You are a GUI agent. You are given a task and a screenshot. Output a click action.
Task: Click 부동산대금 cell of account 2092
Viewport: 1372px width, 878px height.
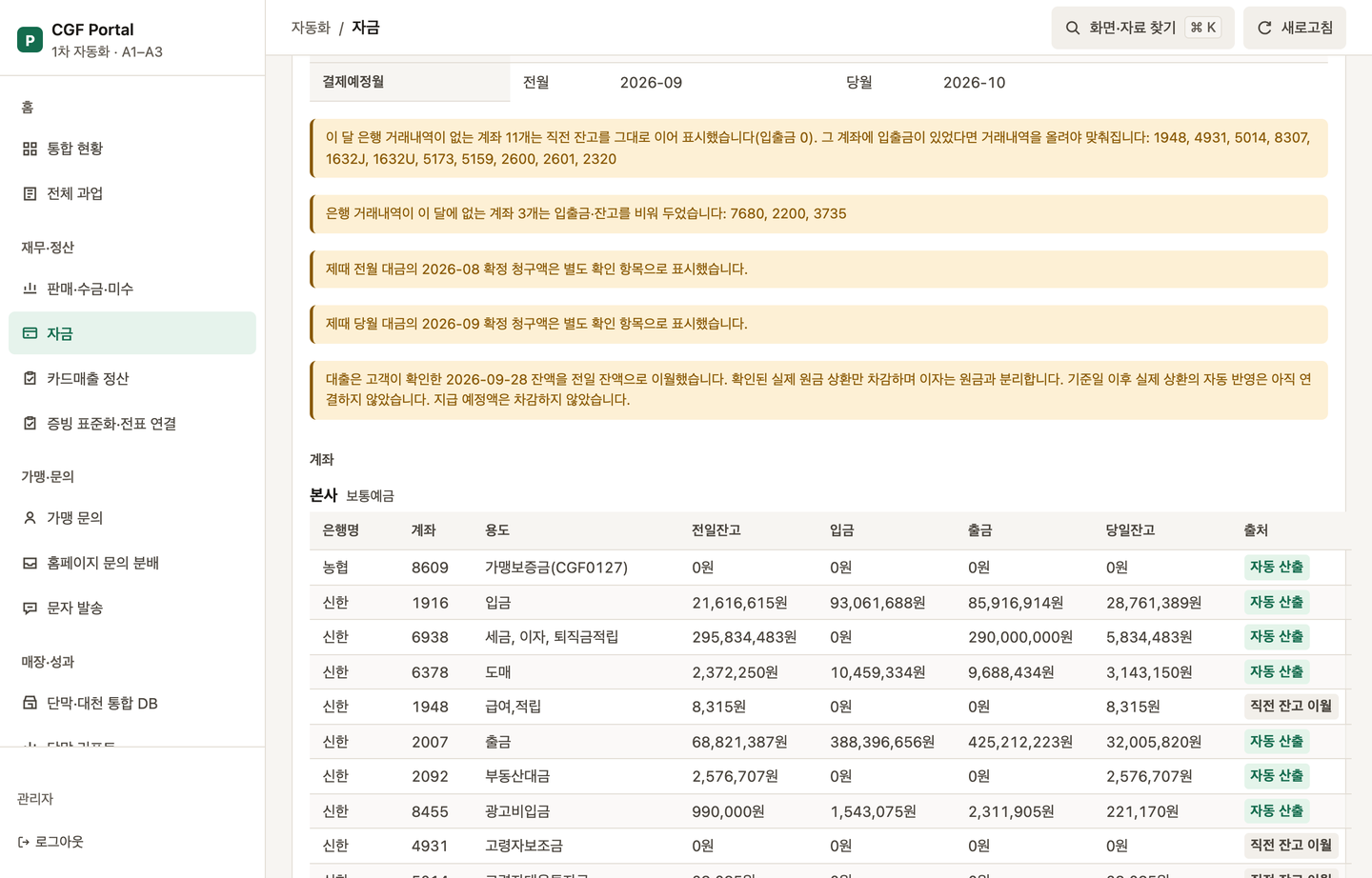(x=517, y=776)
